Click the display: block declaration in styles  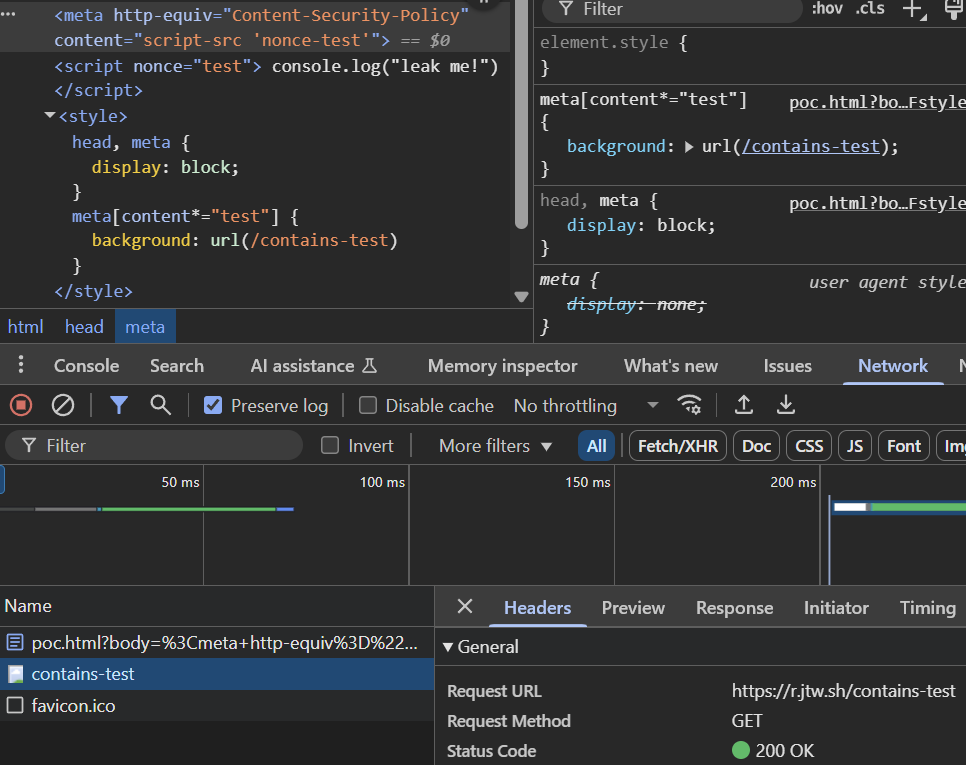tap(641, 225)
